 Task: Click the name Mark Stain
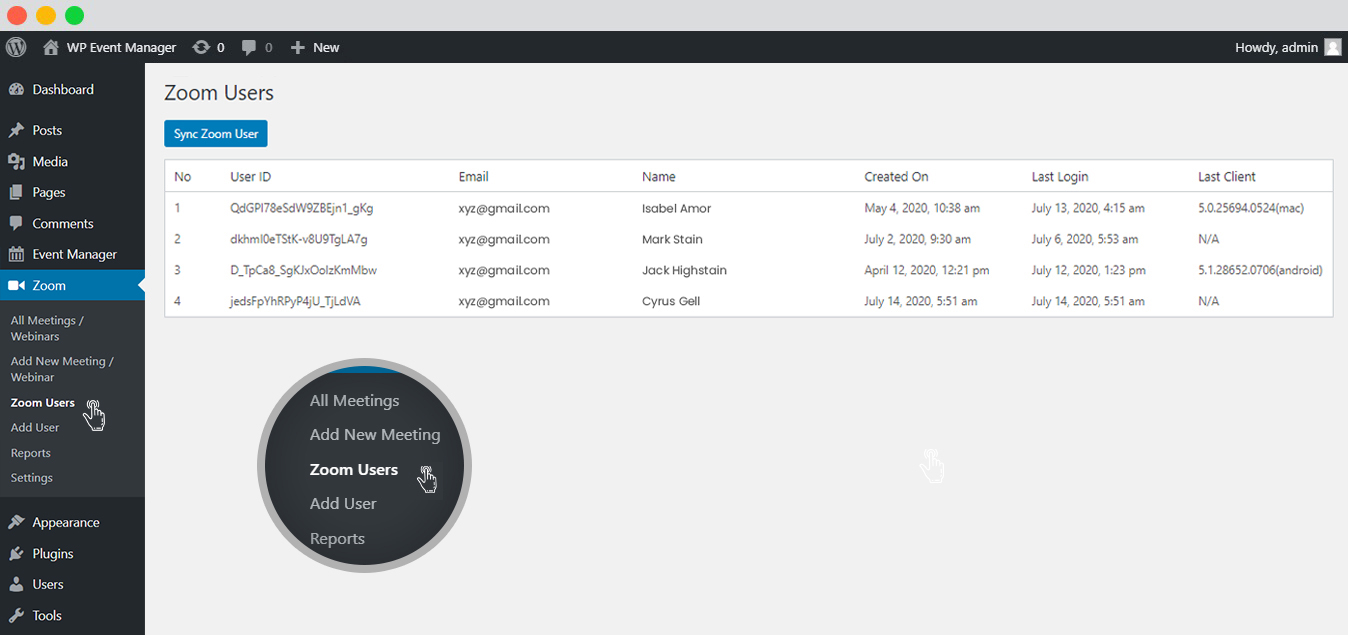[x=672, y=240]
